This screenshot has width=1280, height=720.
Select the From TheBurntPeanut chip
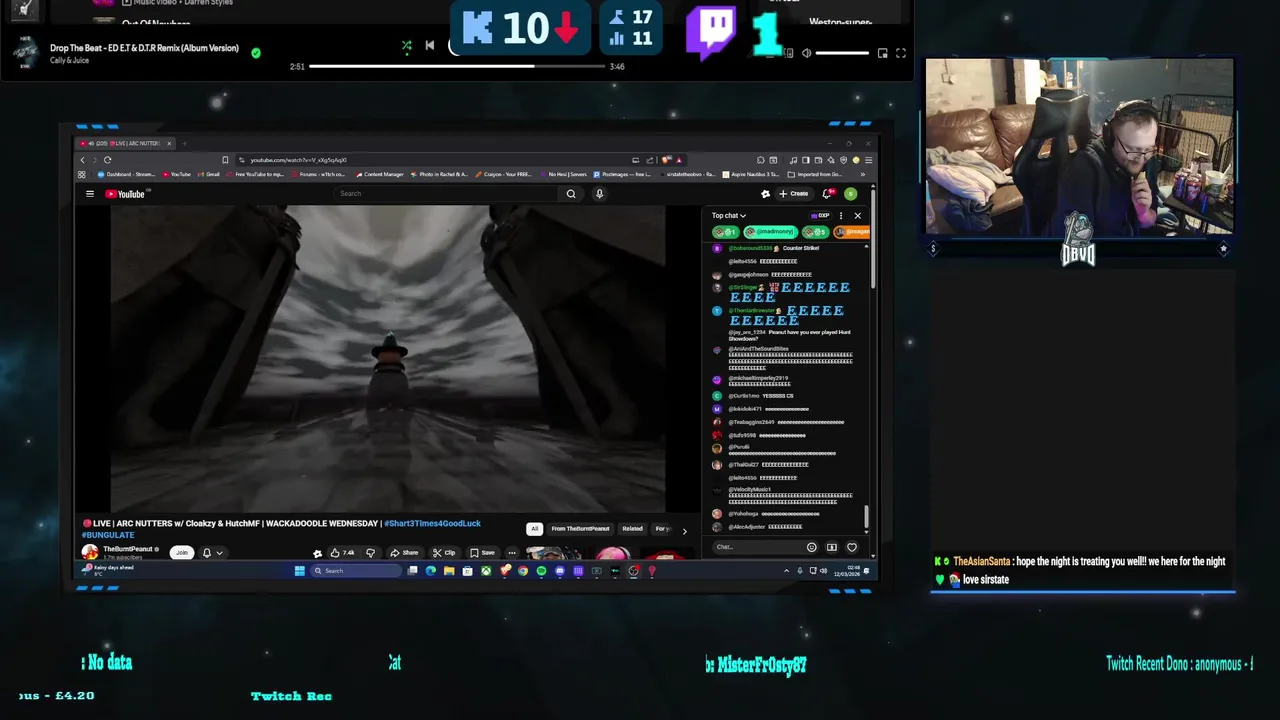(580, 529)
